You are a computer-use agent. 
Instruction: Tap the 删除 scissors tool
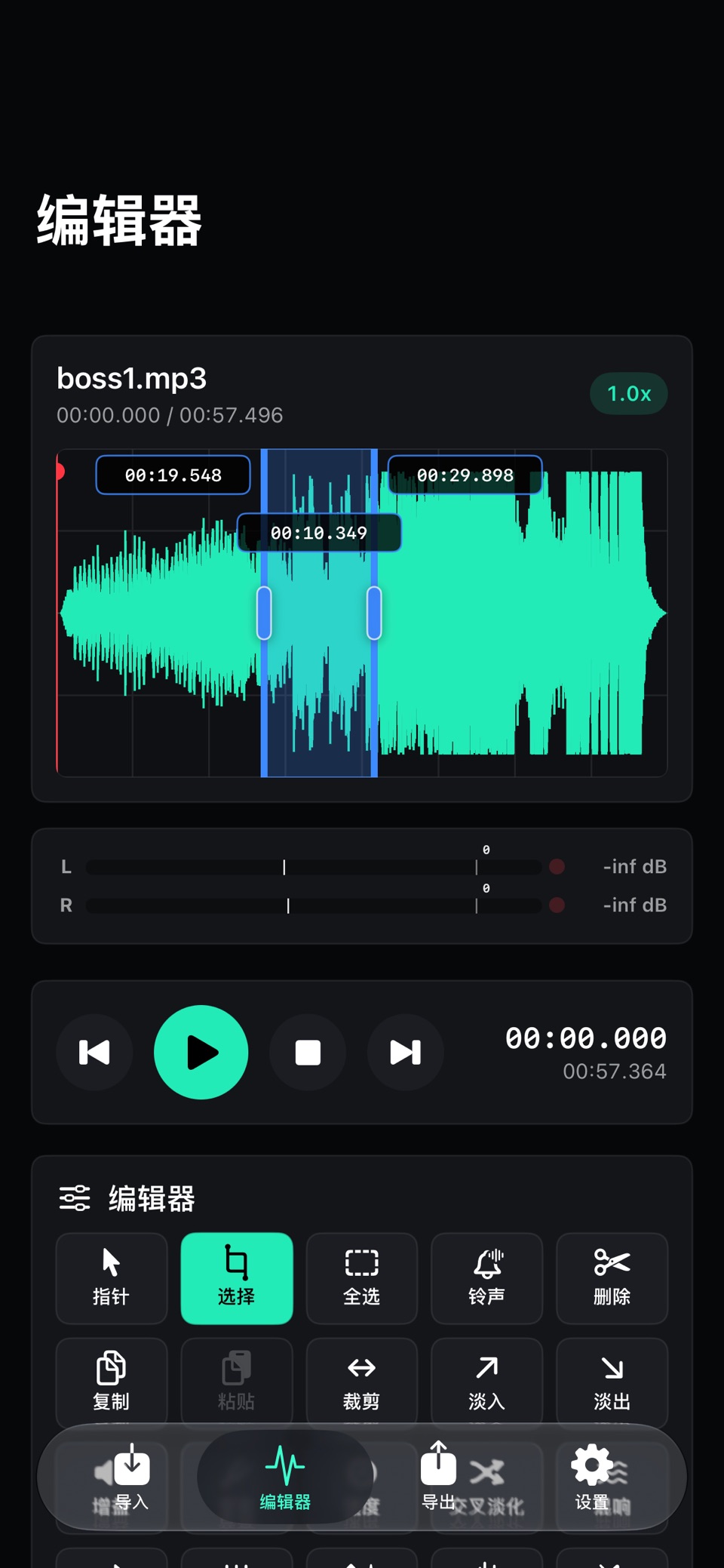(x=612, y=1277)
